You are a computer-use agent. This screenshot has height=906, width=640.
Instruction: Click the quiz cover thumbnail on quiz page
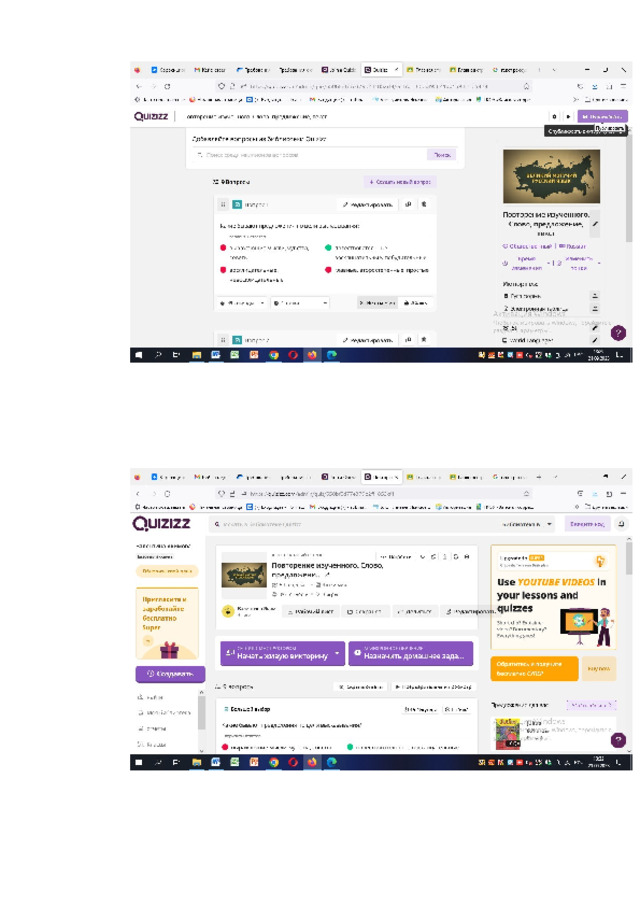[244, 575]
